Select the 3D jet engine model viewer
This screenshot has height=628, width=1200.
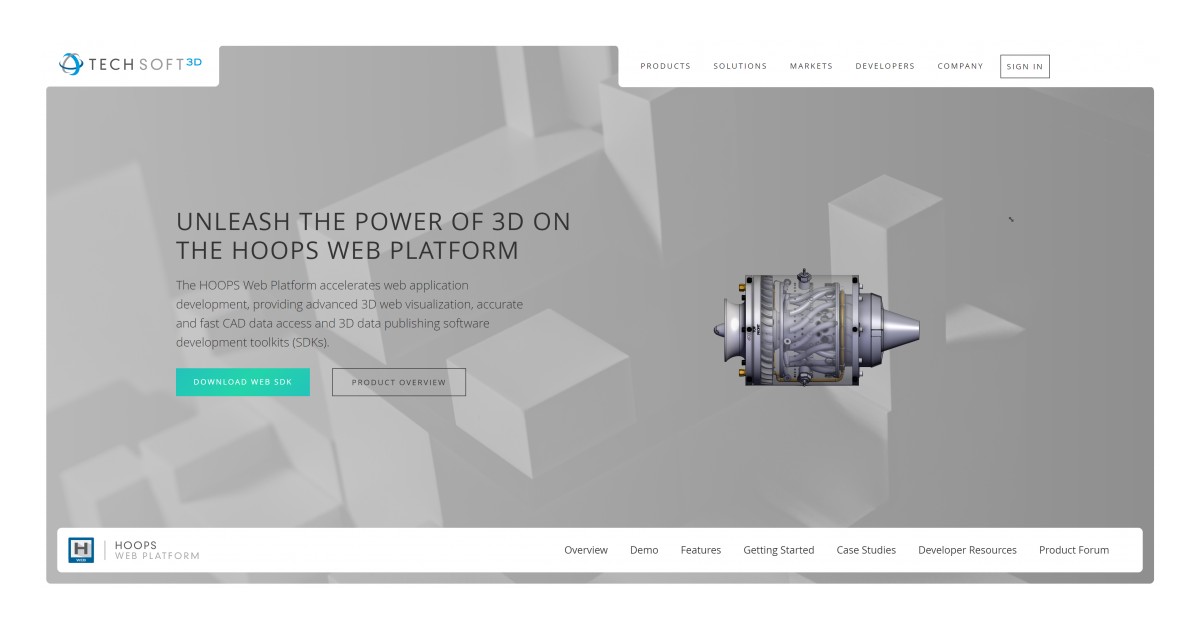pos(818,330)
